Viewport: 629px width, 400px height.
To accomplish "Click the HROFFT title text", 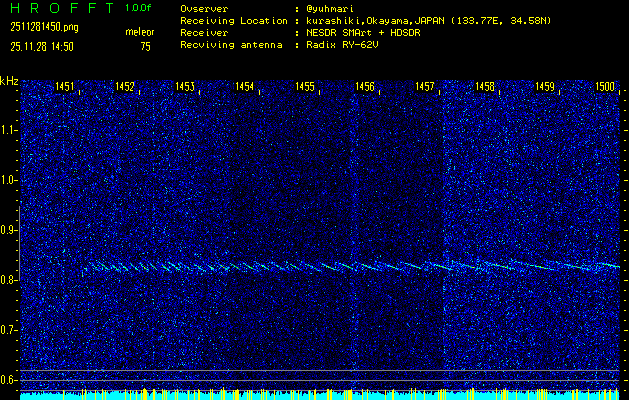I will tap(60, 8).
